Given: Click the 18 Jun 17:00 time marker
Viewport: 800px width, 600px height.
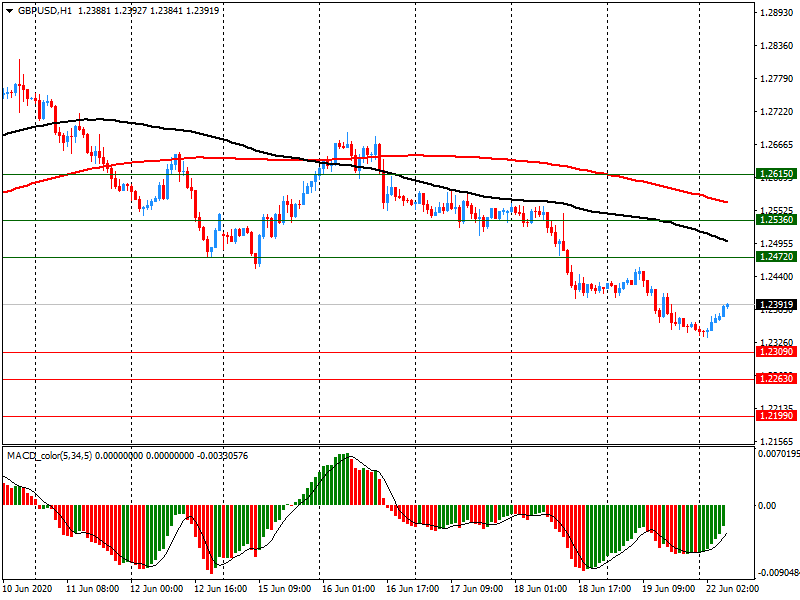Looking at the screenshot, I should click(602, 590).
